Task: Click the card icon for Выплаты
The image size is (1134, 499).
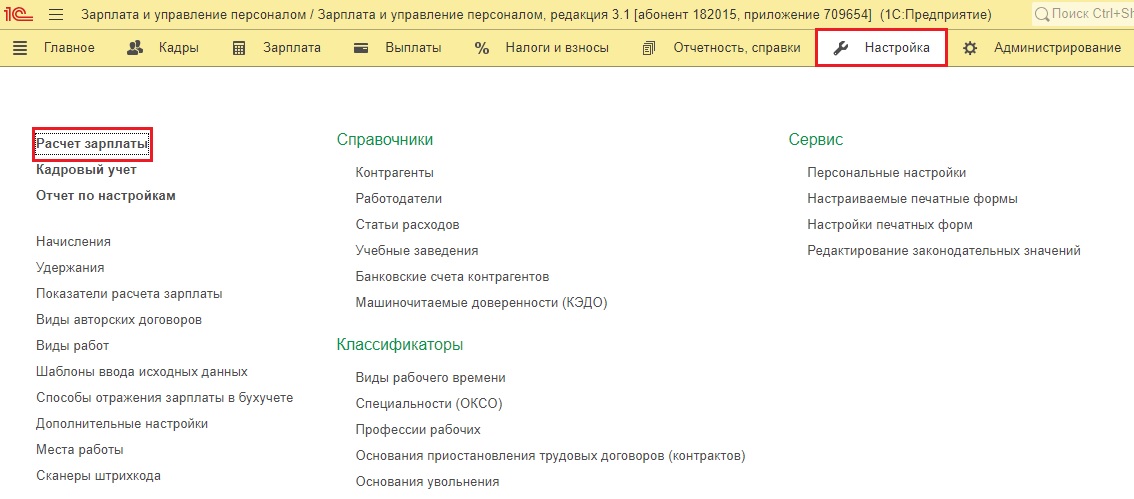Action: 362,48
